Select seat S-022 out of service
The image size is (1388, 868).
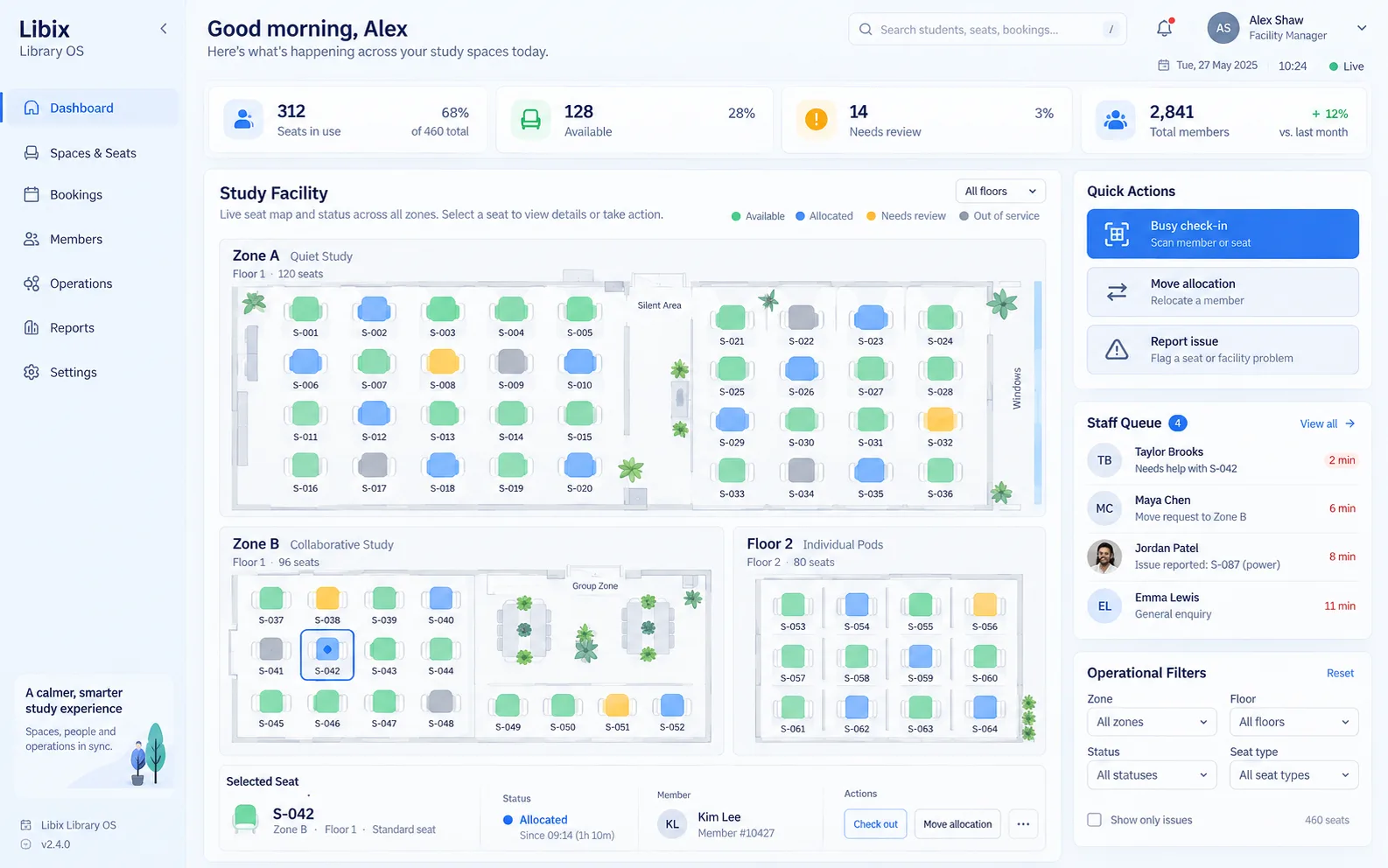pyautogui.click(x=802, y=318)
